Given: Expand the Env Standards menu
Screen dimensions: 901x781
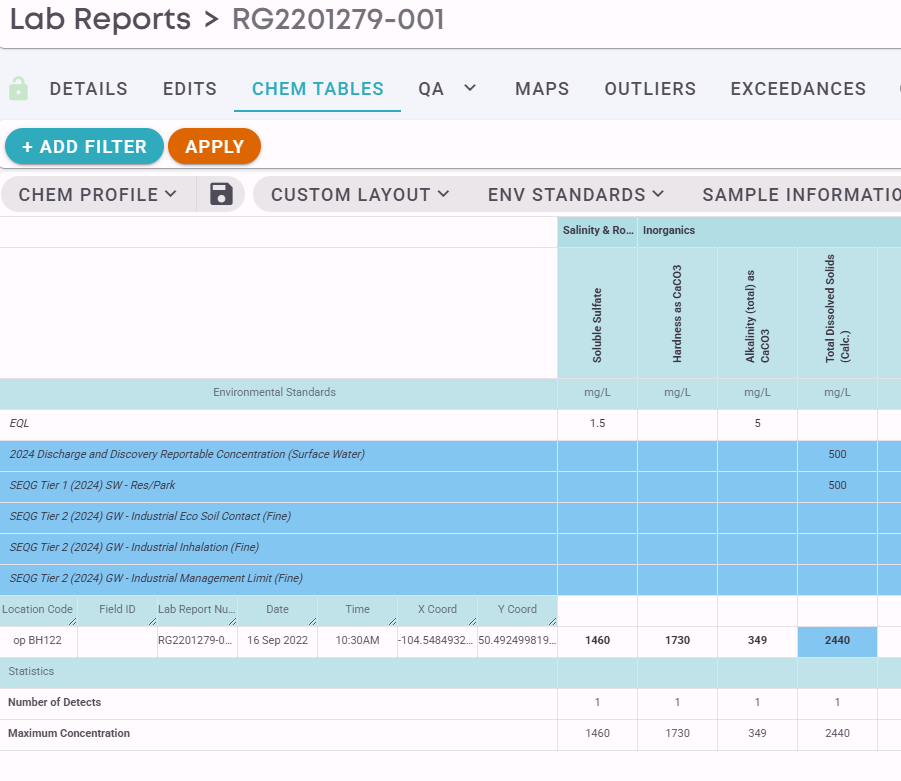Looking at the screenshot, I should point(576,195).
